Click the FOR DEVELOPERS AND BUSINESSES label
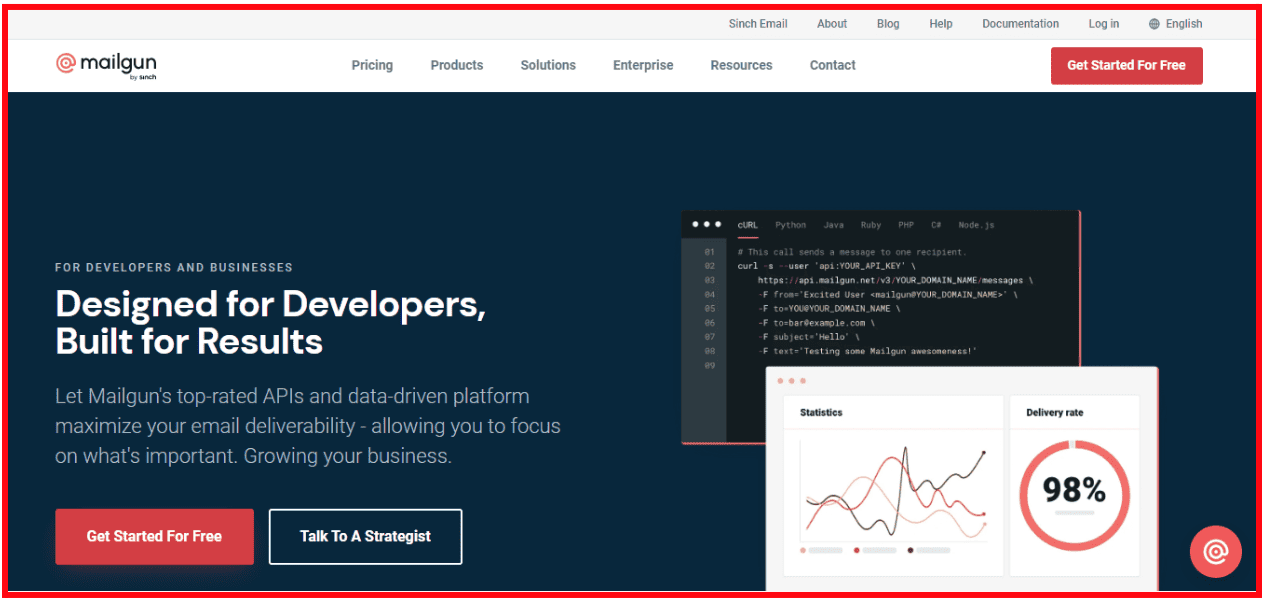Image resolution: width=1268 pixels, height=598 pixels. [174, 268]
